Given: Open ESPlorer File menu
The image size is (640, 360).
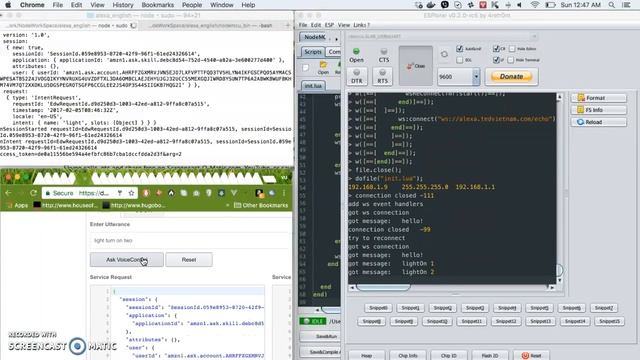Looking at the screenshot, I should (x=303, y=25).
